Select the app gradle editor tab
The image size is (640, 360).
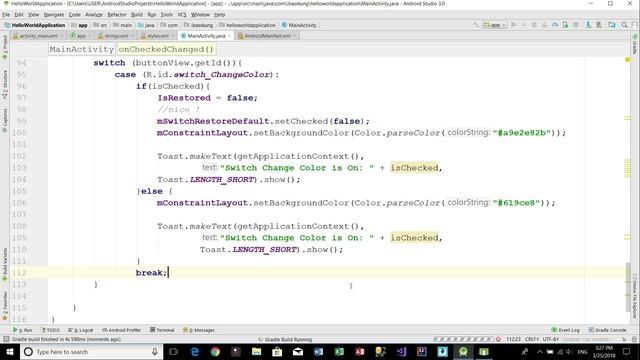click(x=80, y=36)
